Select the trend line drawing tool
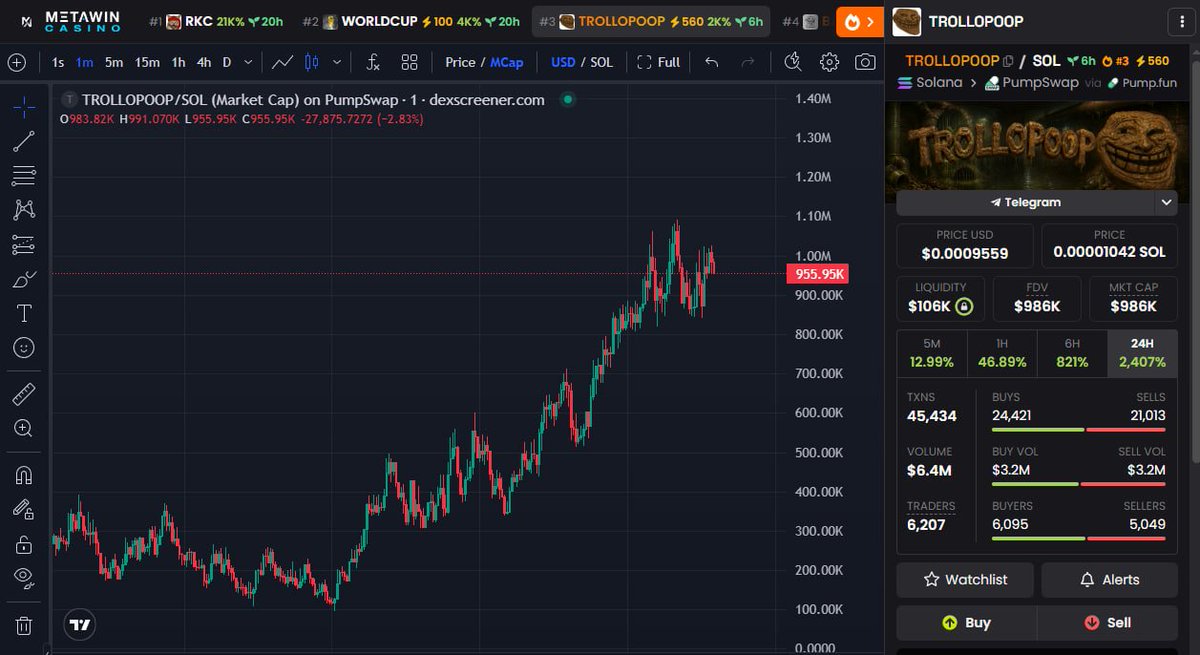Image resolution: width=1200 pixels, height=655 pixels. 24,141
